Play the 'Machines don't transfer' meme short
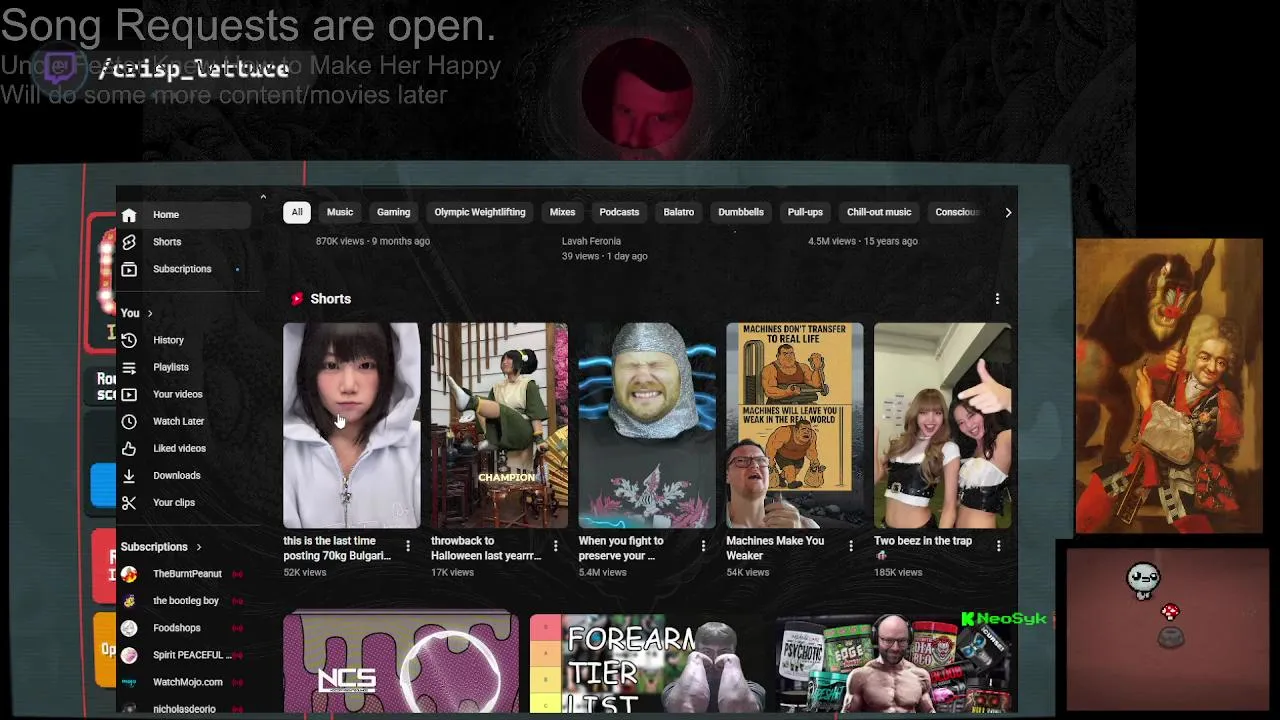The image size is (1280, 720). [x=795, y=425]
